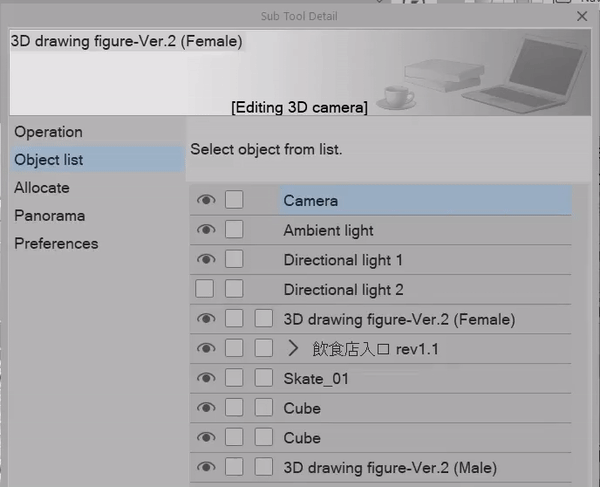Open the Panorama settings category
The height and width of the screenshot is (487, 600).
tap(49, 216)
